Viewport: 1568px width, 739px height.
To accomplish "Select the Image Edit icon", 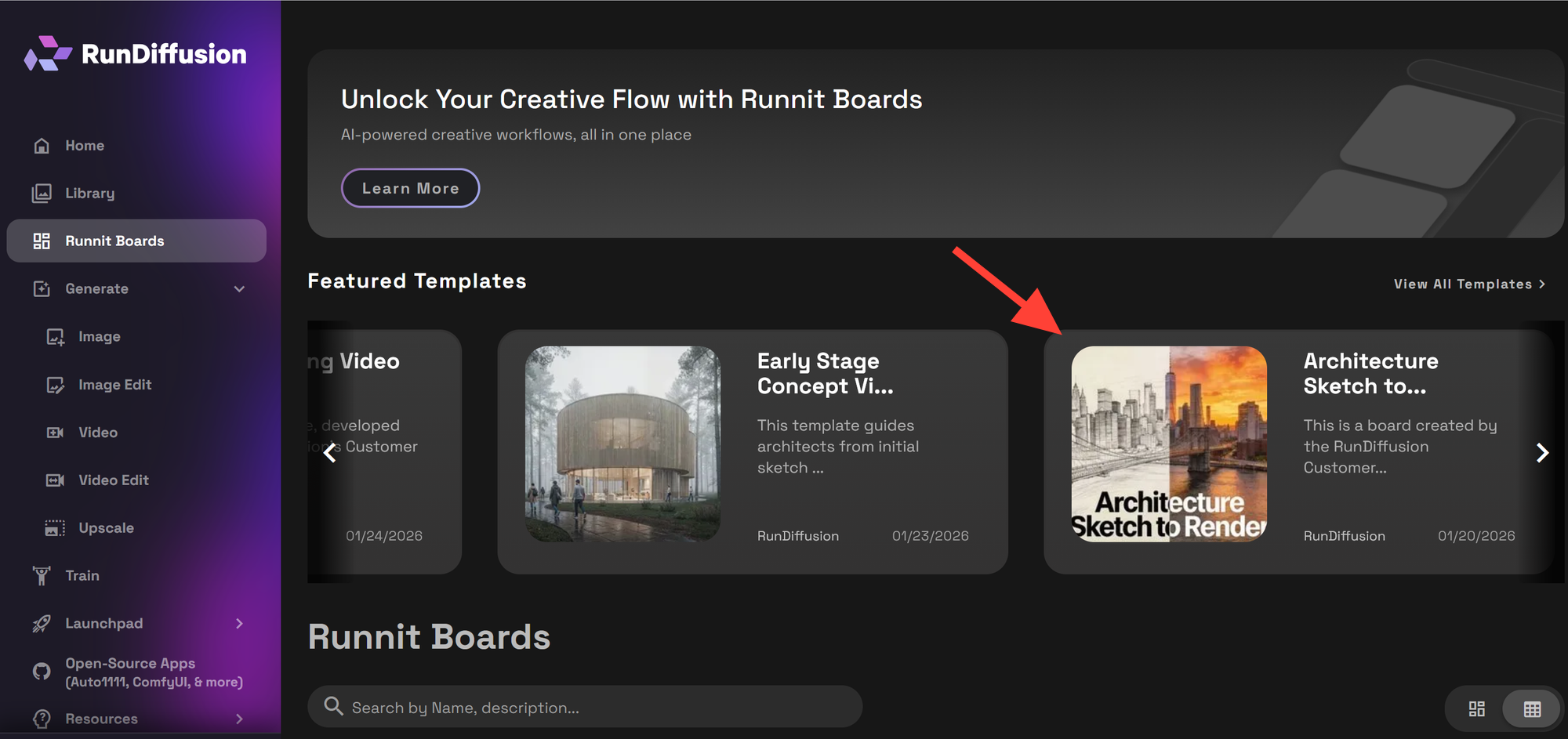I will 55,385.
